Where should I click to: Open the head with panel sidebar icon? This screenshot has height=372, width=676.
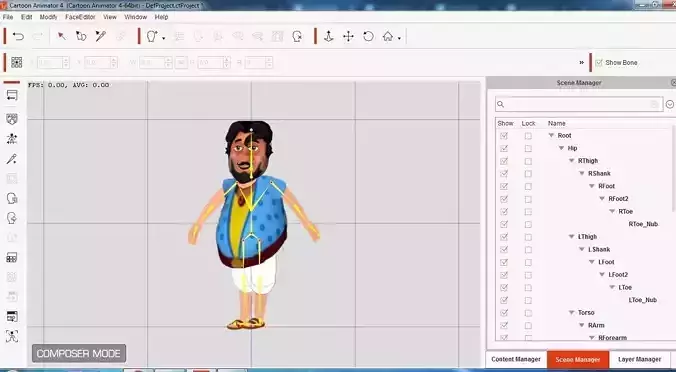[12, 198]
